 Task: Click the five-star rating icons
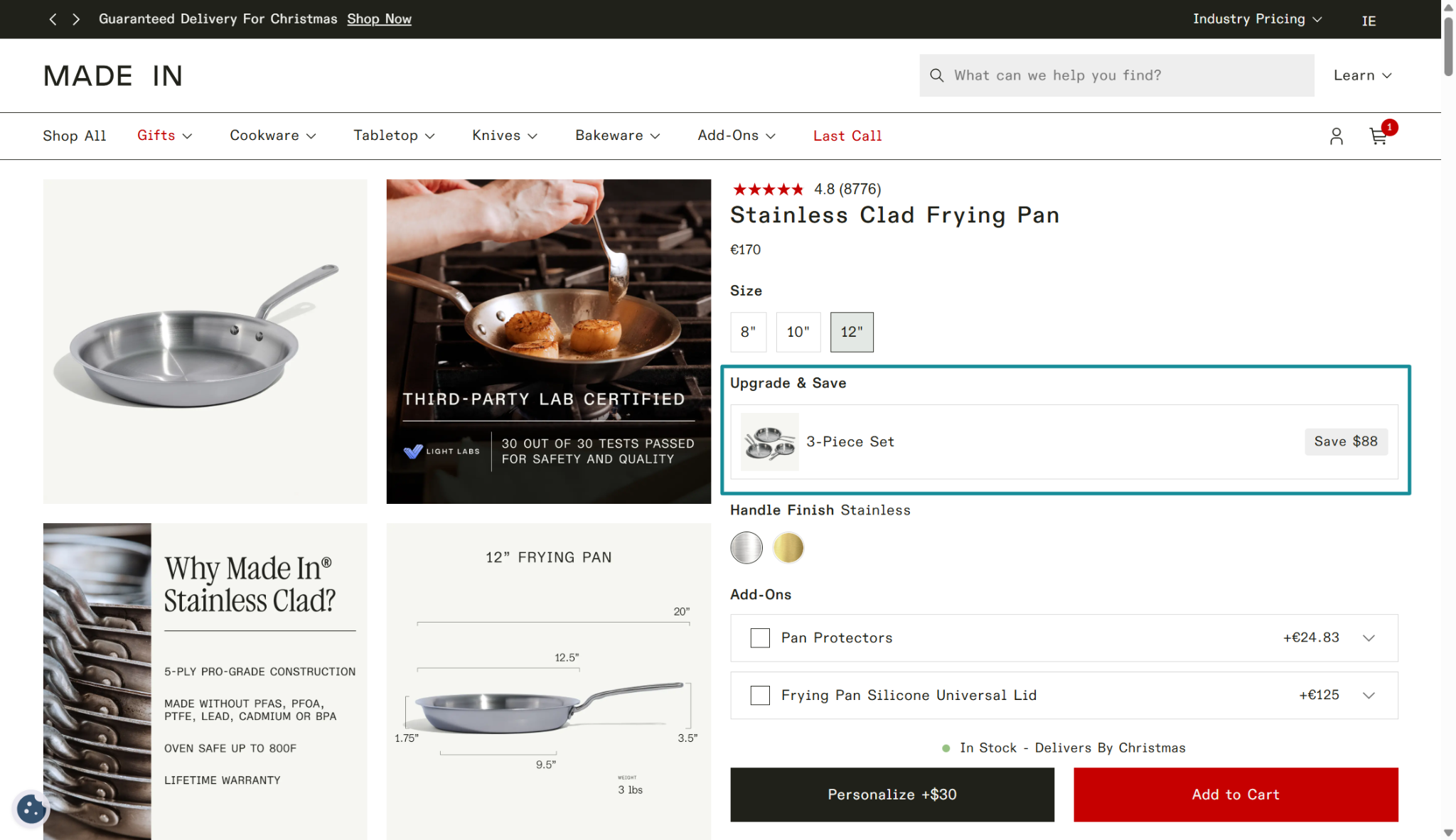(x=768, y=189)
